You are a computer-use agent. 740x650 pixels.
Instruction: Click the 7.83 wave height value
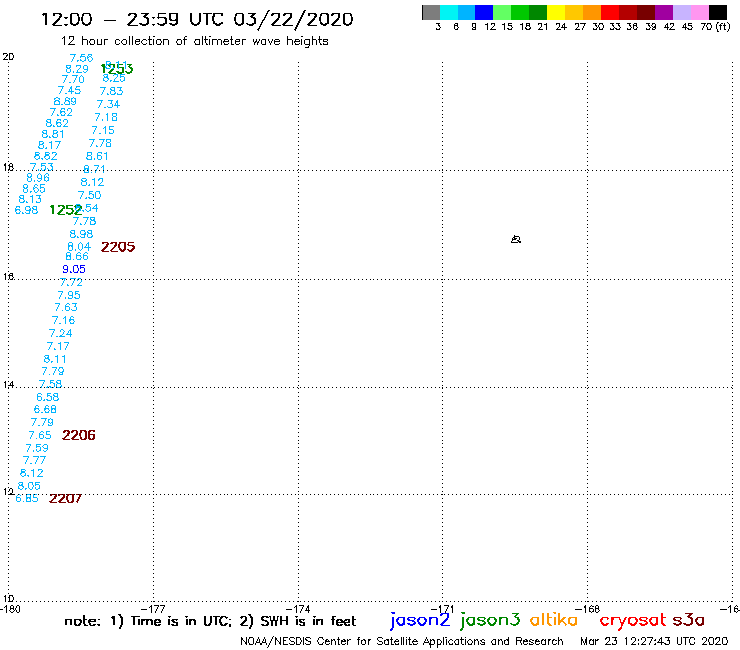[x=111, y=91]
